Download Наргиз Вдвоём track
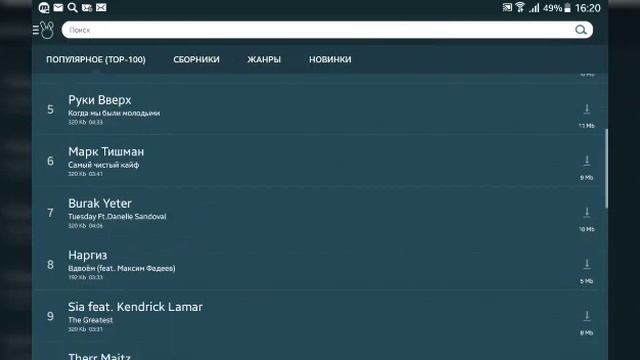Screen dimensions: 640x360 [587, 264]
